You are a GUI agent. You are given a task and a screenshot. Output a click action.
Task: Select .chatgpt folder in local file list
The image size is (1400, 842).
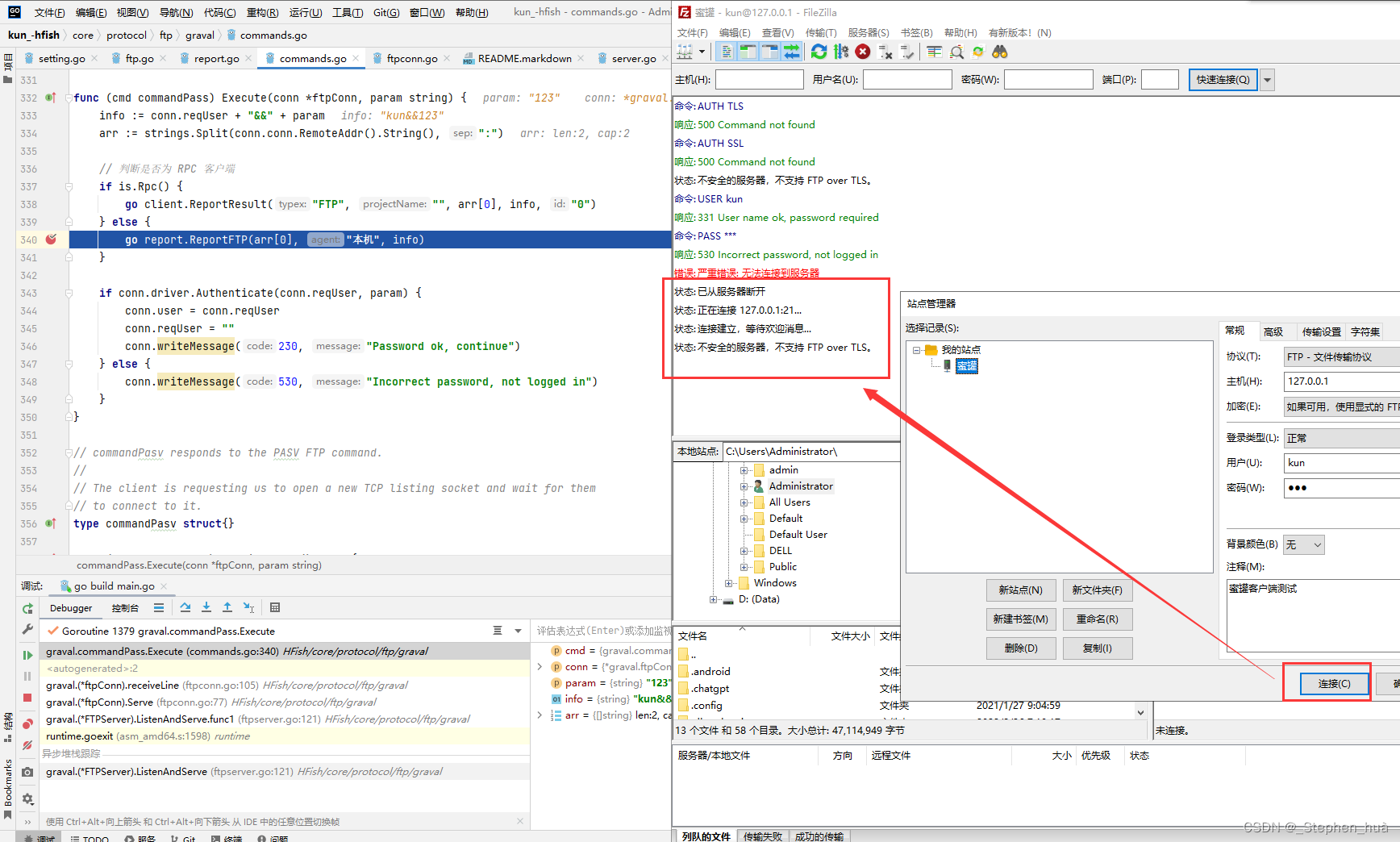[710, 689]
